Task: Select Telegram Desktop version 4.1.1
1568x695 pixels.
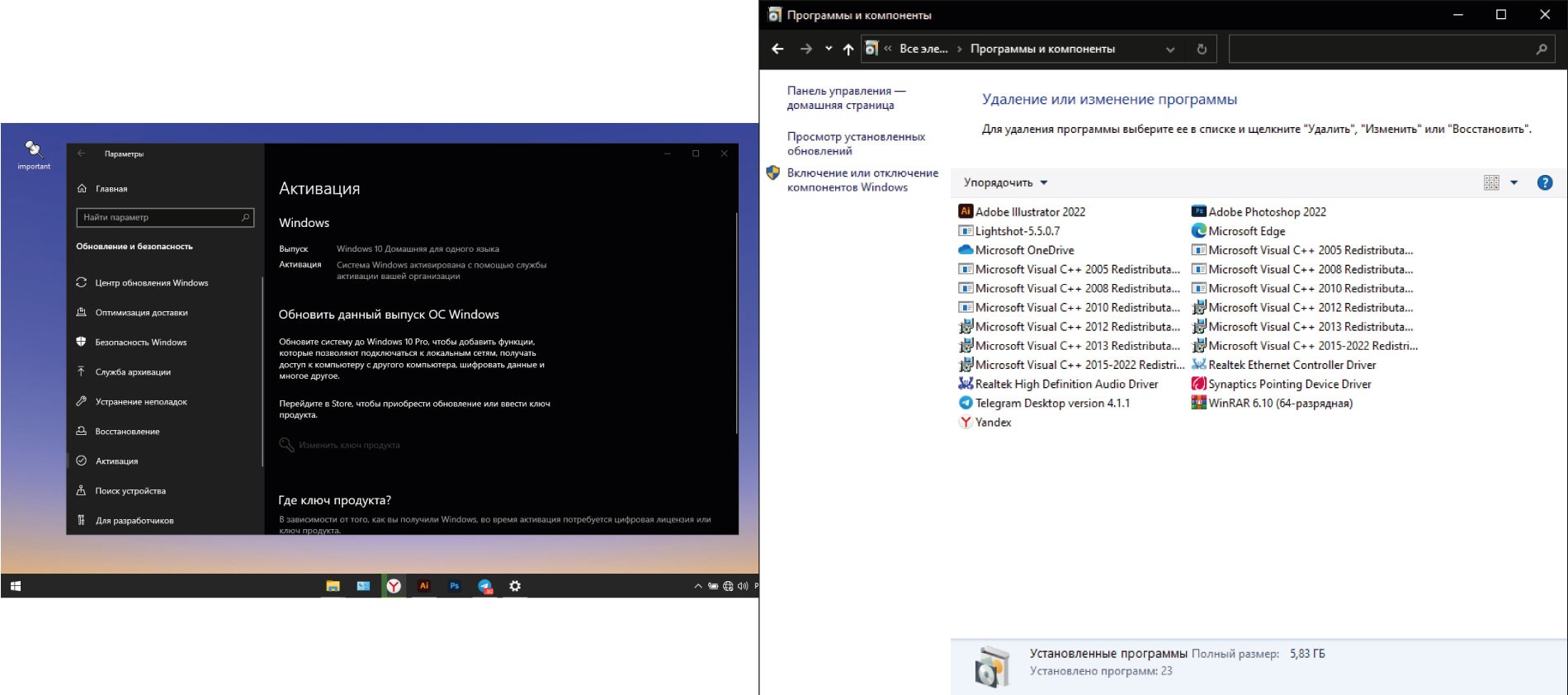Action: (1044, 403)
